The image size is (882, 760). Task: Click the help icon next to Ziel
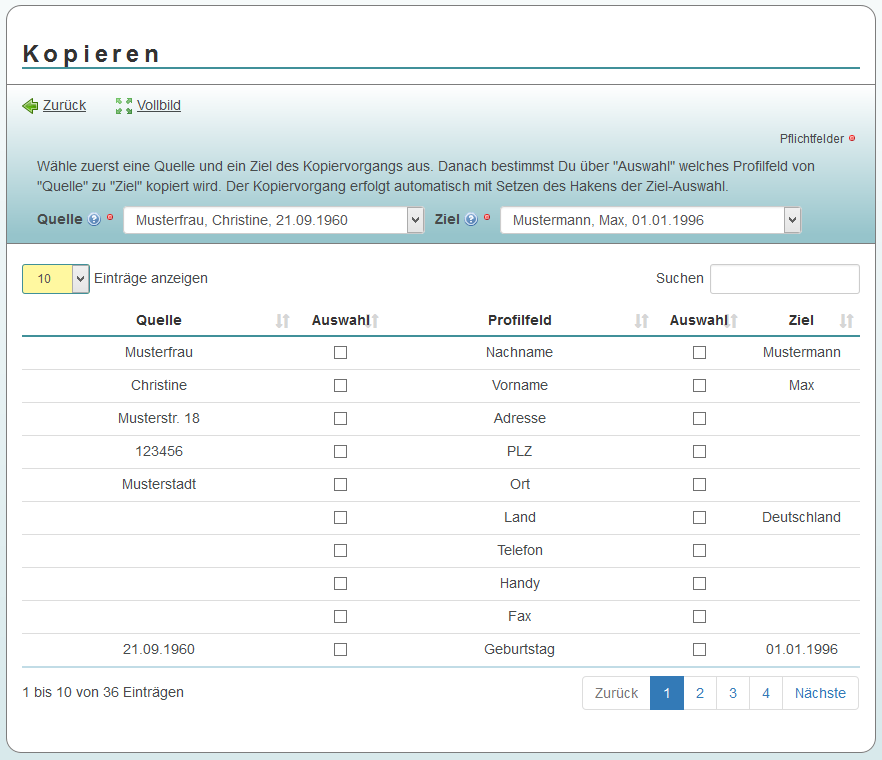(x=471, y=220)
